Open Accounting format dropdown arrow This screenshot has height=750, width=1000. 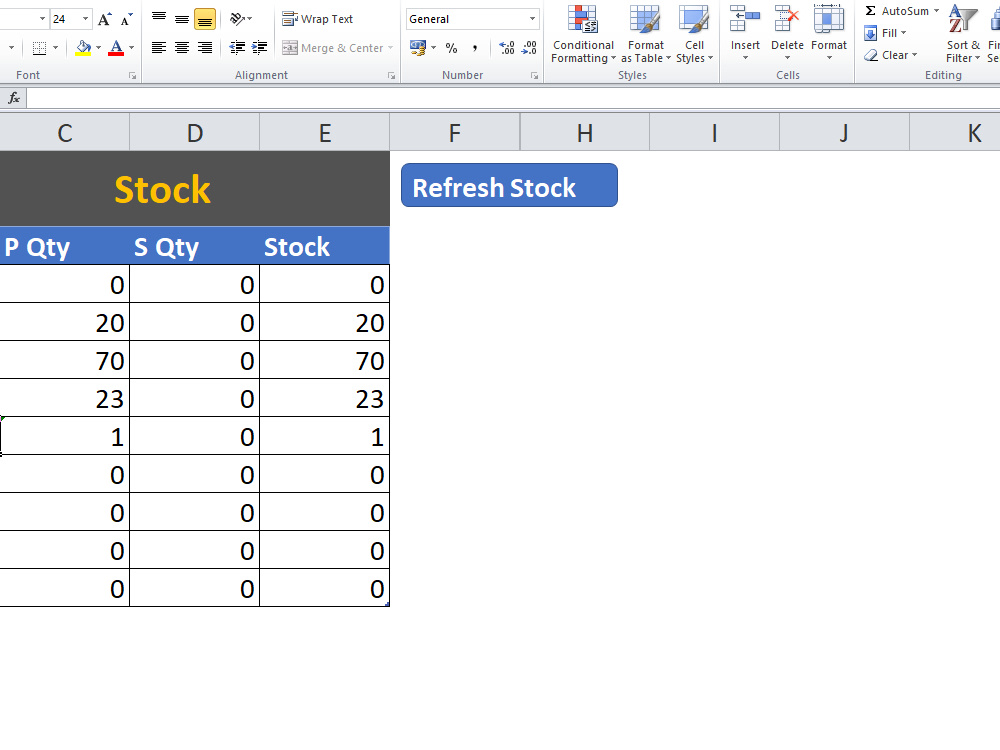[434, 48]
